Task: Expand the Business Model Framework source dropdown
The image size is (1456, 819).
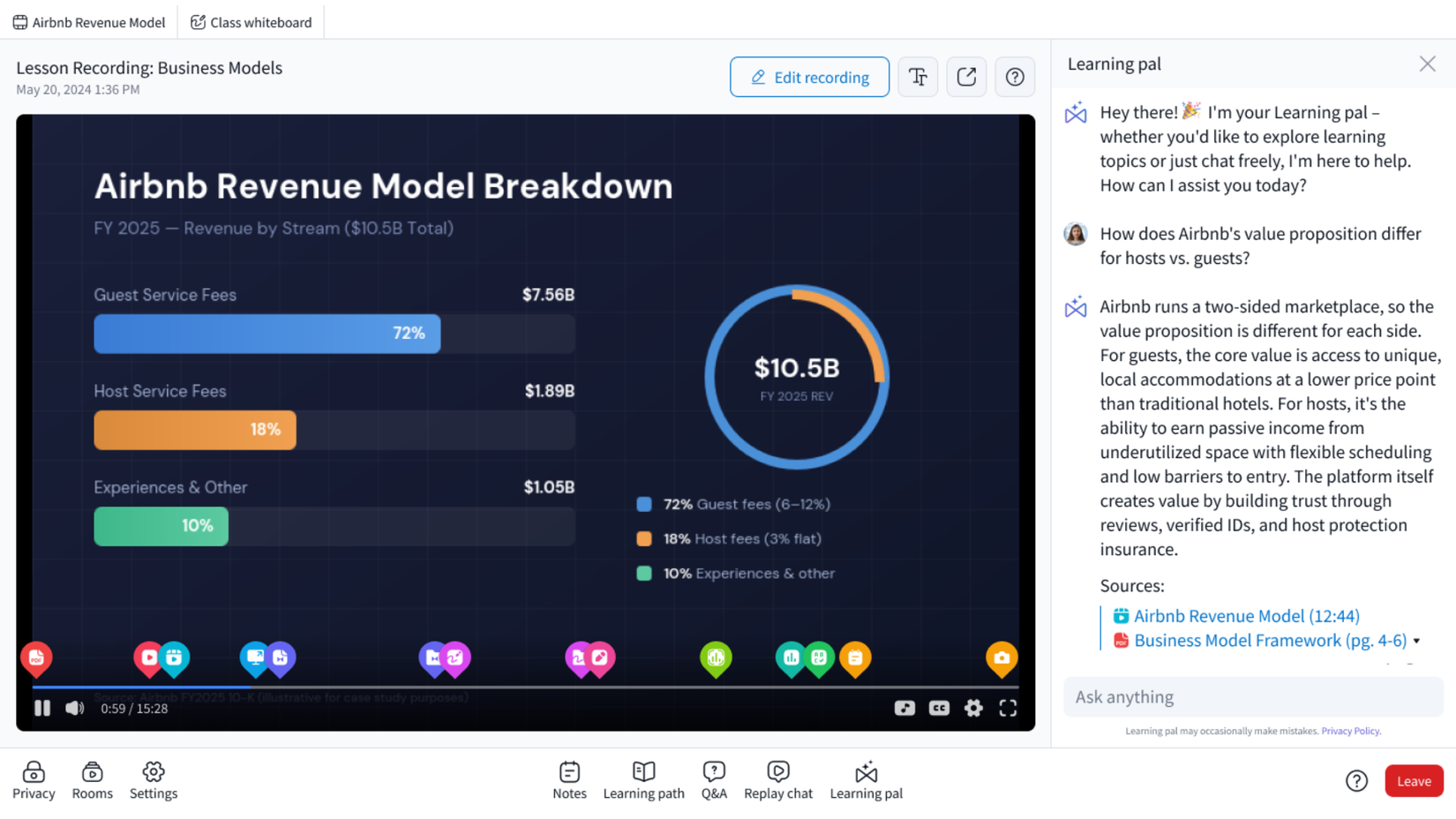Action: [1416, 642]
